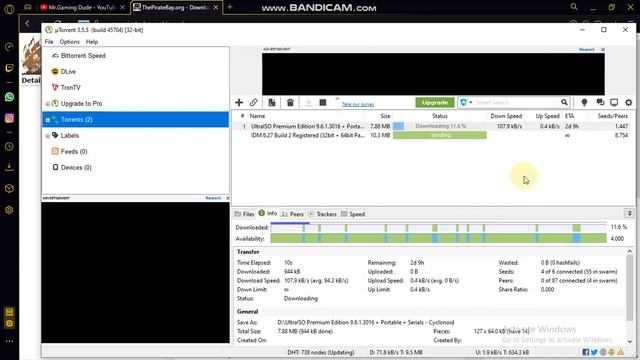This screenshot has width=640, height=360.
Task: Open the File menu
Action: 49,42
